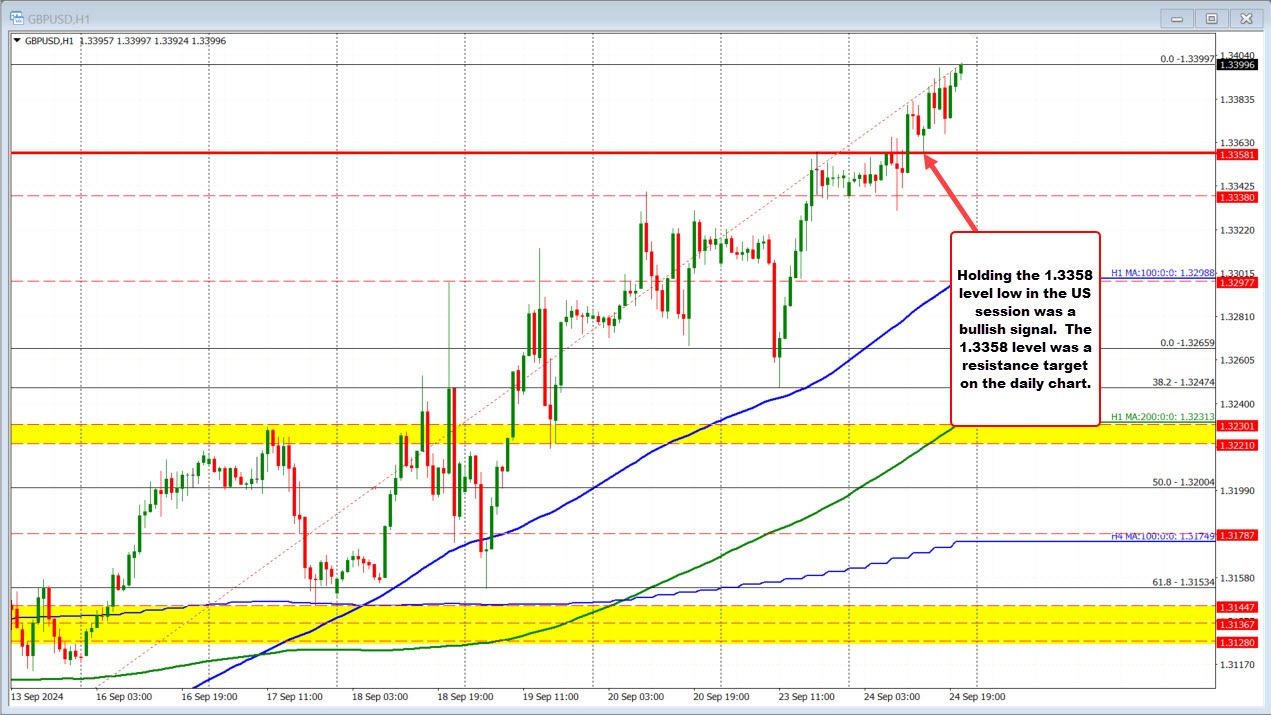This screenshot has height=715, width=1271.
Task: Select the current price label 1.33996
Action: [1236, 65]
